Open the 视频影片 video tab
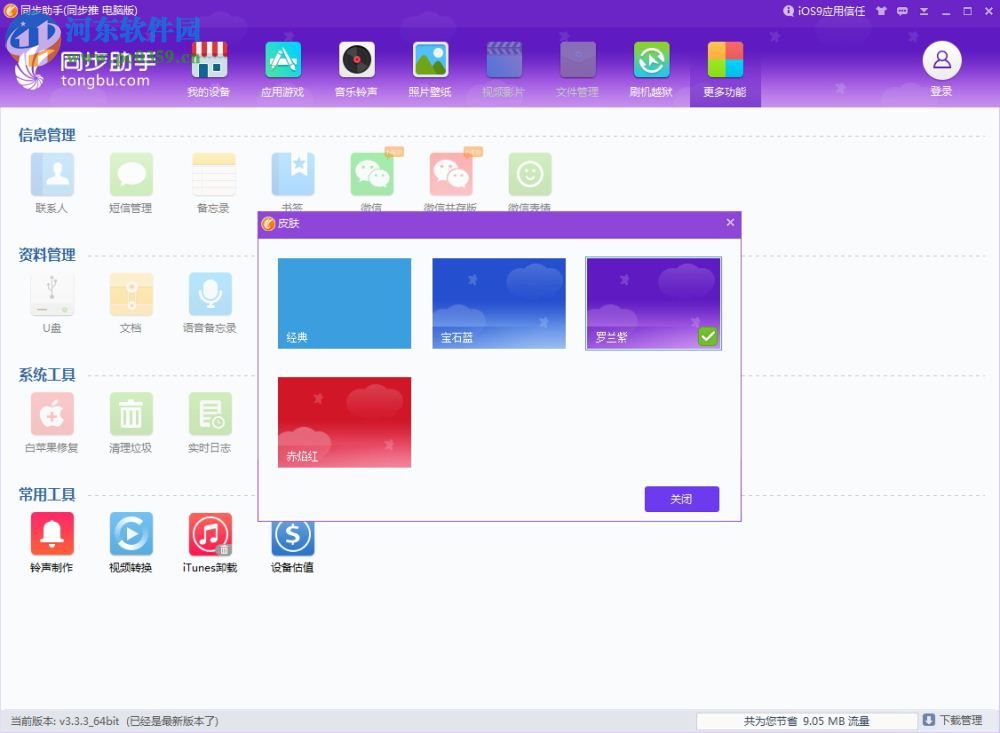 (x=504, y=69)
